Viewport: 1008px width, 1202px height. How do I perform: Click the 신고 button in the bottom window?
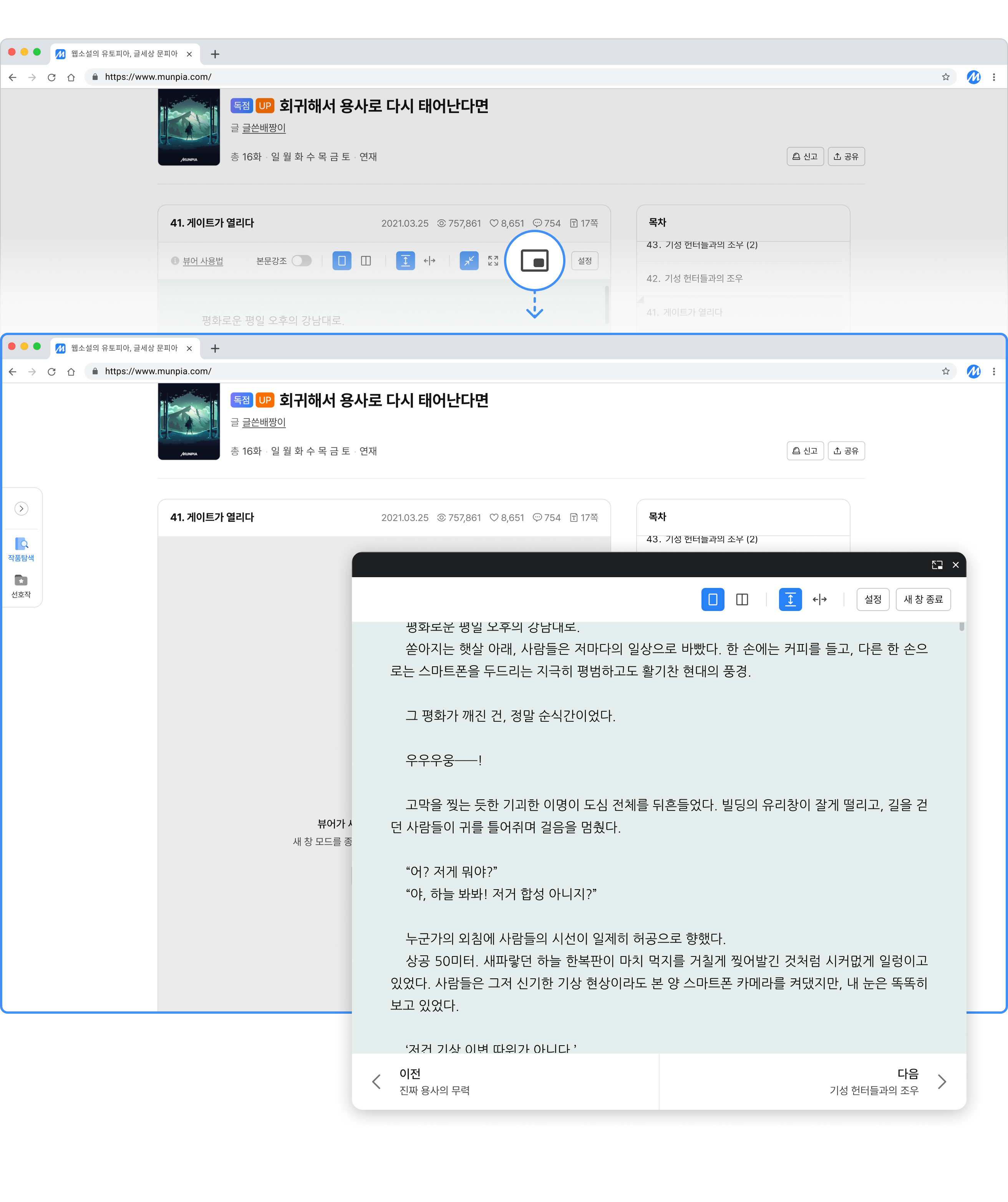tap(805, 451)
